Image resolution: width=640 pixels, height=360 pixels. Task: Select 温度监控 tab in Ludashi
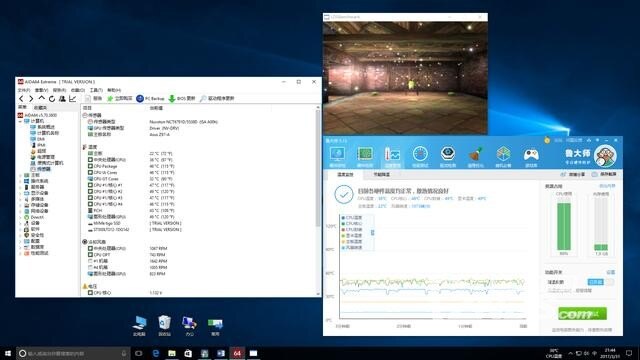point(345,174)
